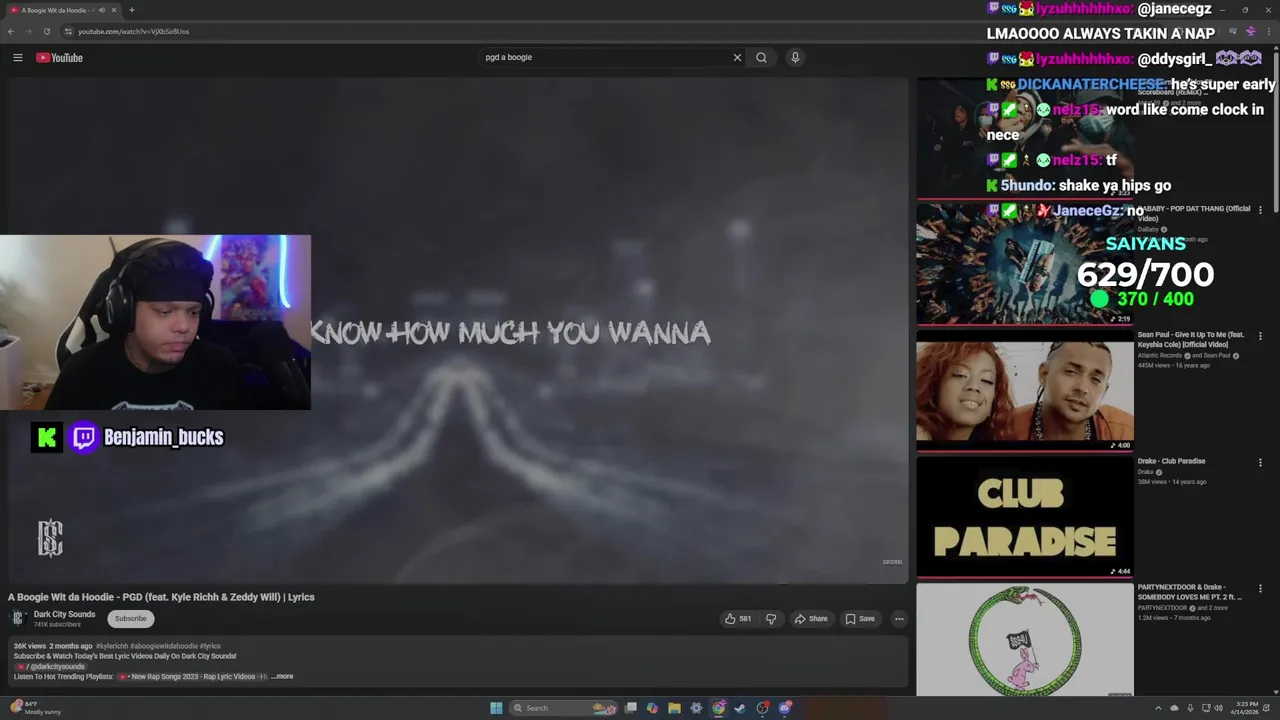This screenshot has width=1280, height=720.
Task: Open Sean Paul Give It Up To Me thumbnail
Action: [1025, 390]
